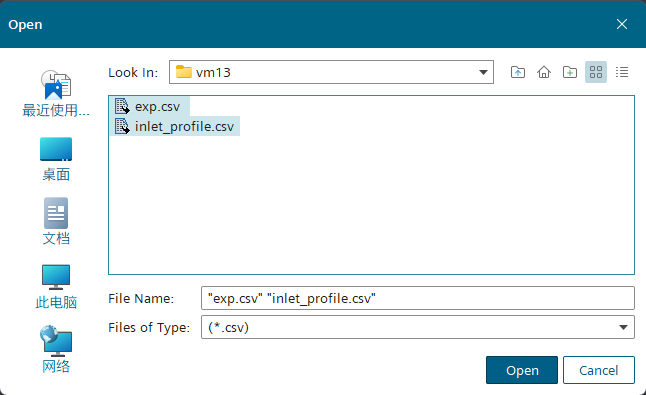Viewport: 646px width, 395px height.
Task: Focus the File Name text field
Action: tap(418, 298)
